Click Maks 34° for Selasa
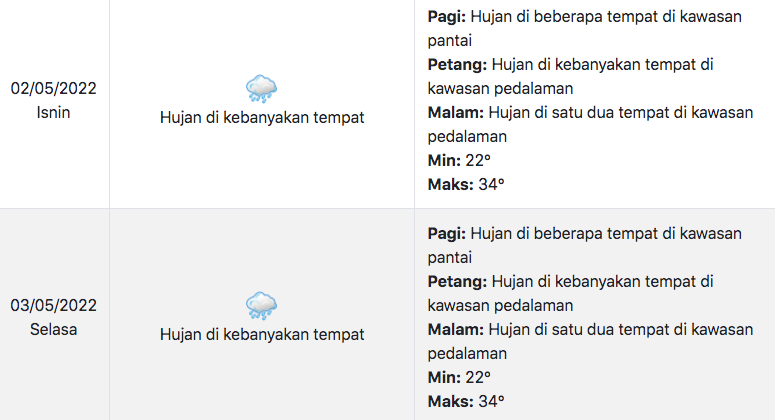This screenshot has width=775, height=420. pos(466,401)
